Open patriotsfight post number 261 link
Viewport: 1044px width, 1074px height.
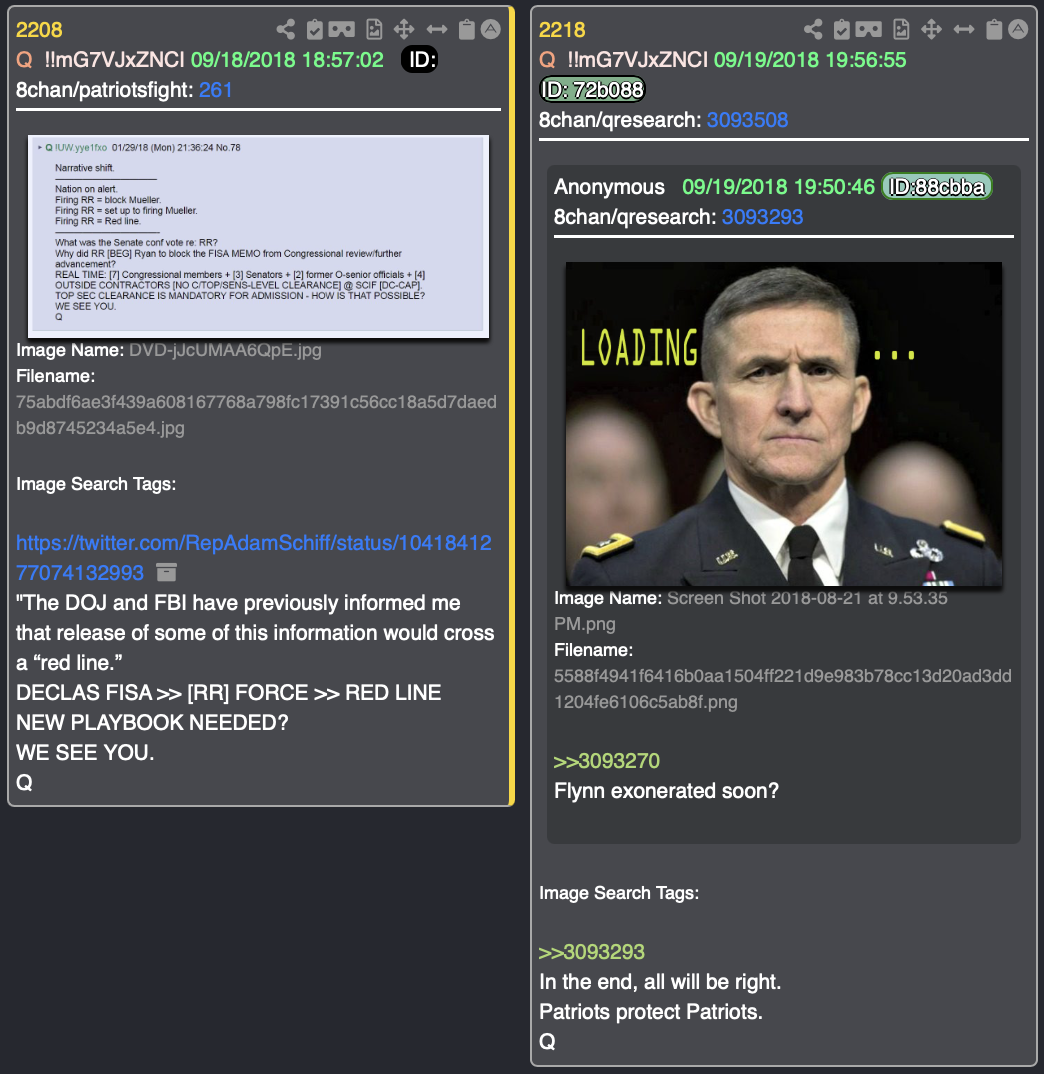(x=215, y=90)
